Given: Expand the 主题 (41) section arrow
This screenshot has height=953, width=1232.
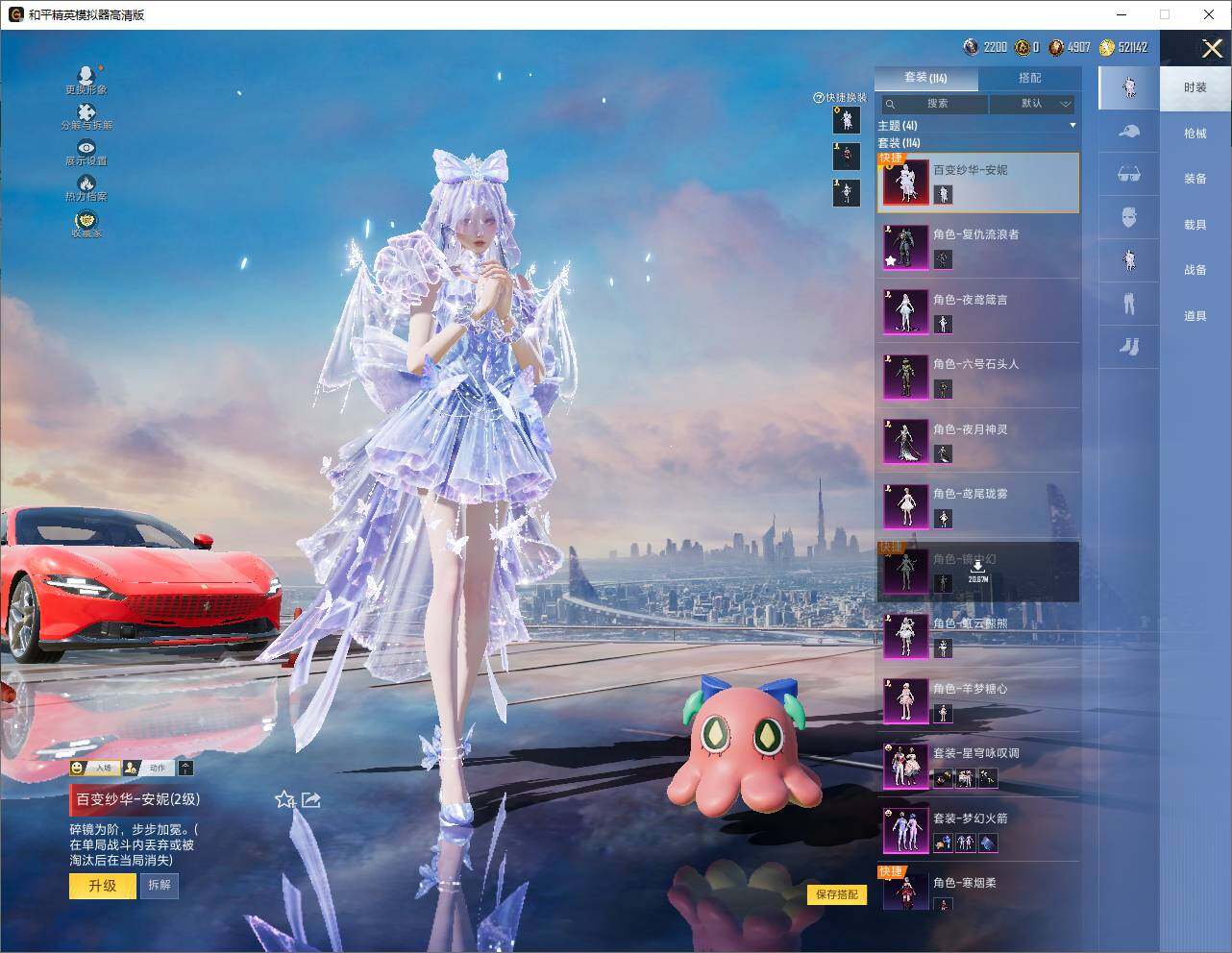Looking at the screenshot, I should click(1072, 126).
